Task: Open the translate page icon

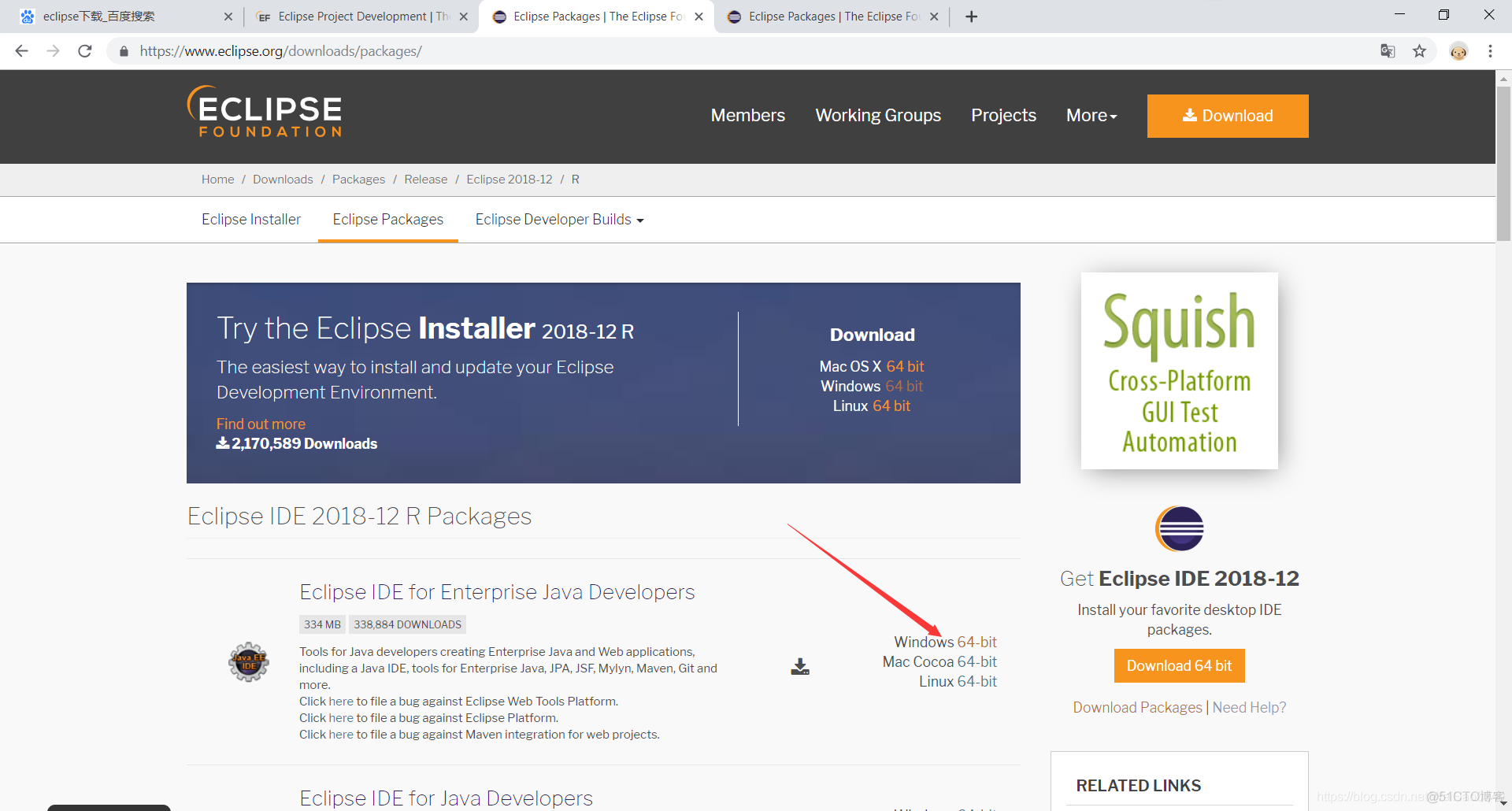Action: click(x=1388, y=51)
